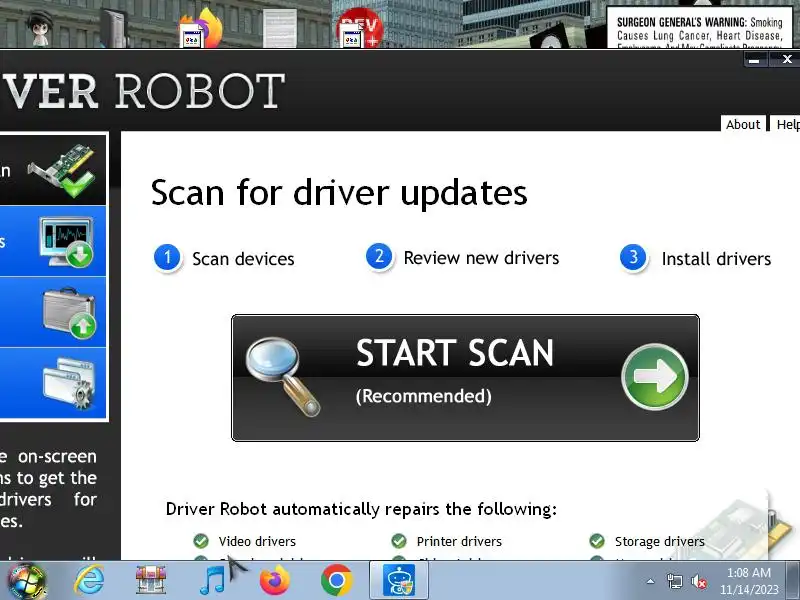The image size is (800, 600).
Task: Click step 2 Review new drivers circle
Action: (379, 257)
